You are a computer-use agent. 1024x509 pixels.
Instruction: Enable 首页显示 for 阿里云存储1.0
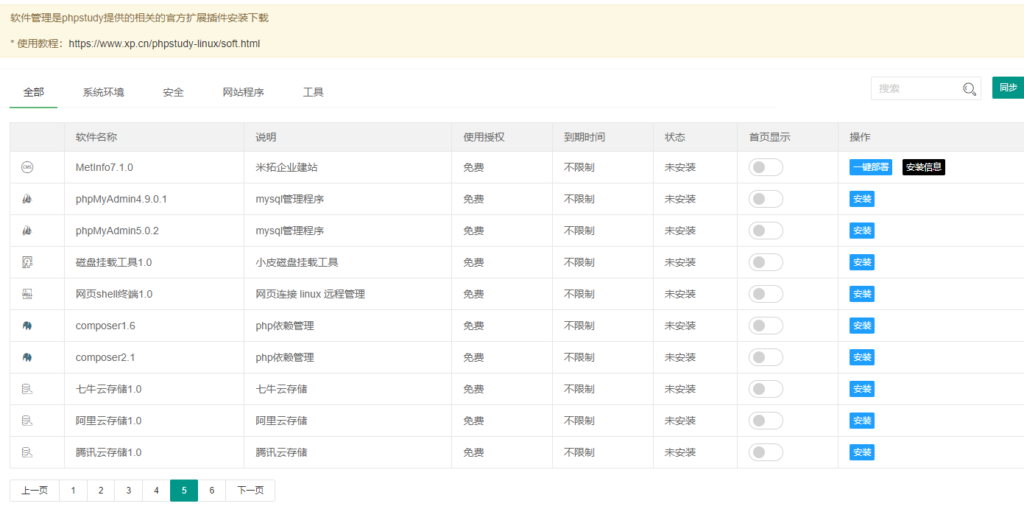click(x=765, y=421)
